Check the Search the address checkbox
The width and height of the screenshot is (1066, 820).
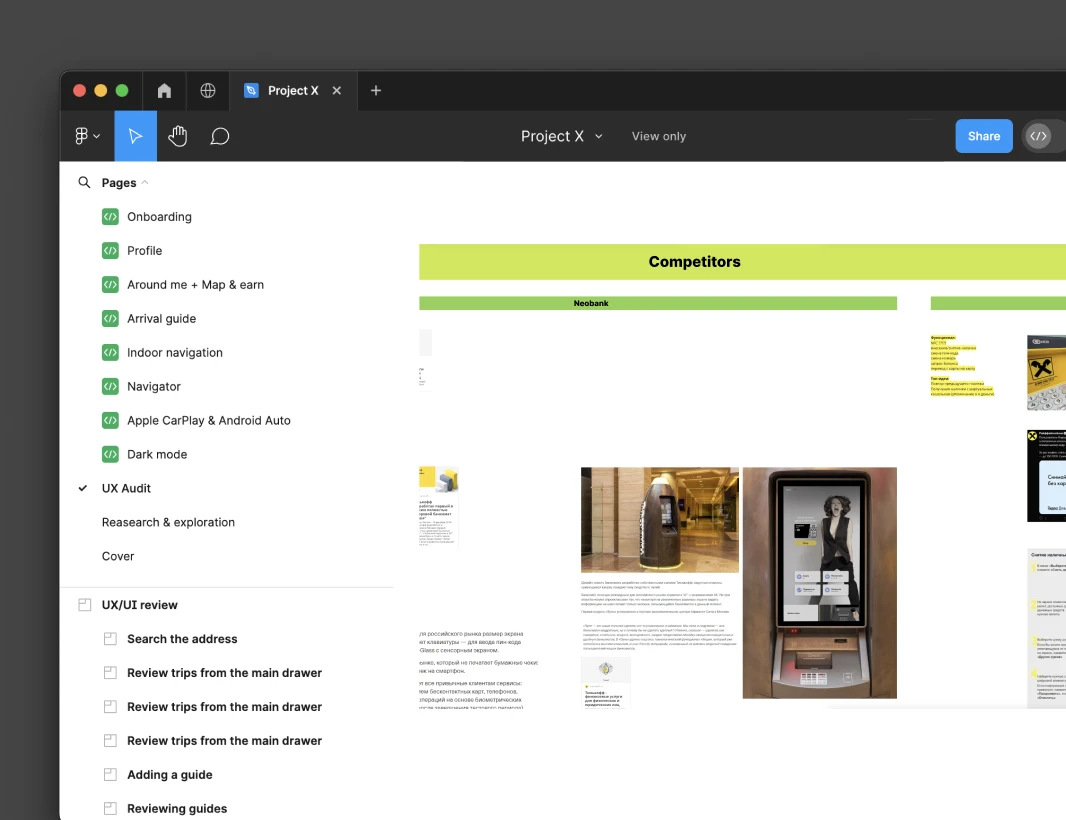point(110,639)
